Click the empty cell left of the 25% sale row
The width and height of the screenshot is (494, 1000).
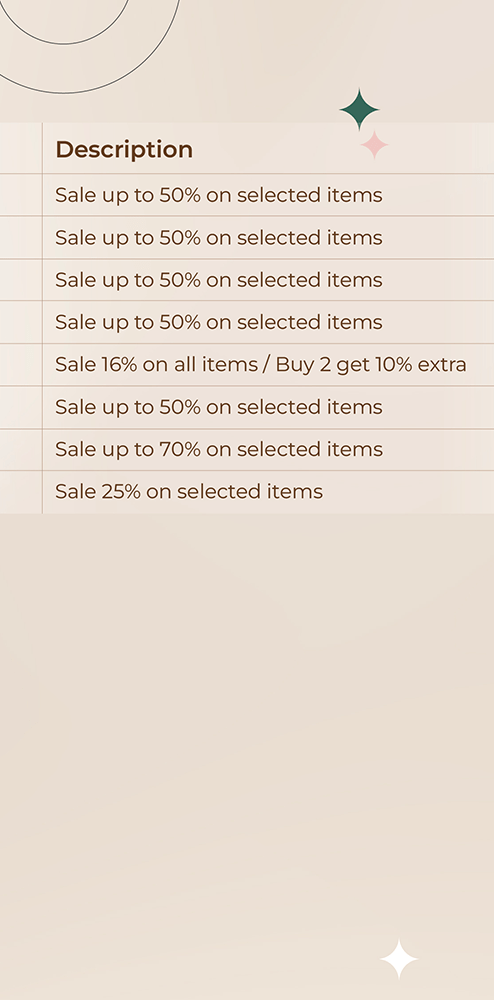21,492
